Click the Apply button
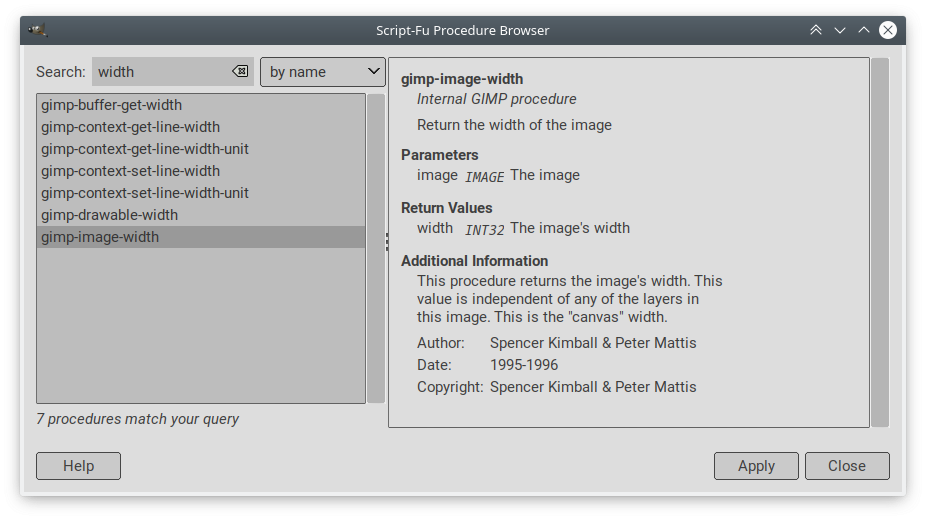The height and width of the screenshot is (520, 926). tap(756, 466)
